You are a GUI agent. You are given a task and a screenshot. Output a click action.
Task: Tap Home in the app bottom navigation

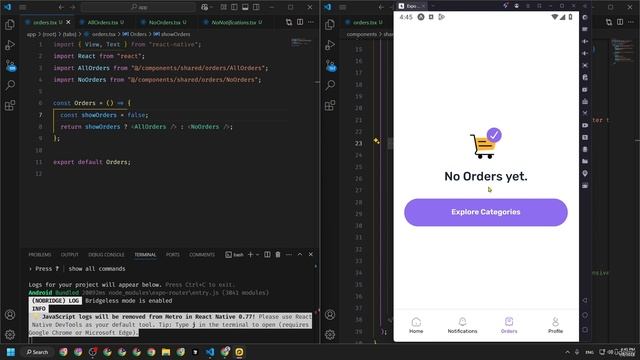click(416, 326)
